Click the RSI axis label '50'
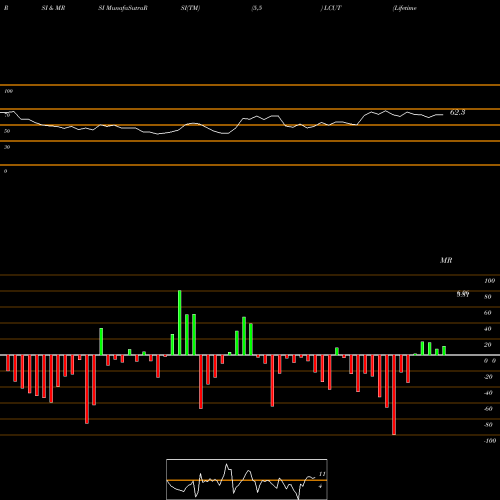Screen dimensions: 500x500 coord(7,131)
